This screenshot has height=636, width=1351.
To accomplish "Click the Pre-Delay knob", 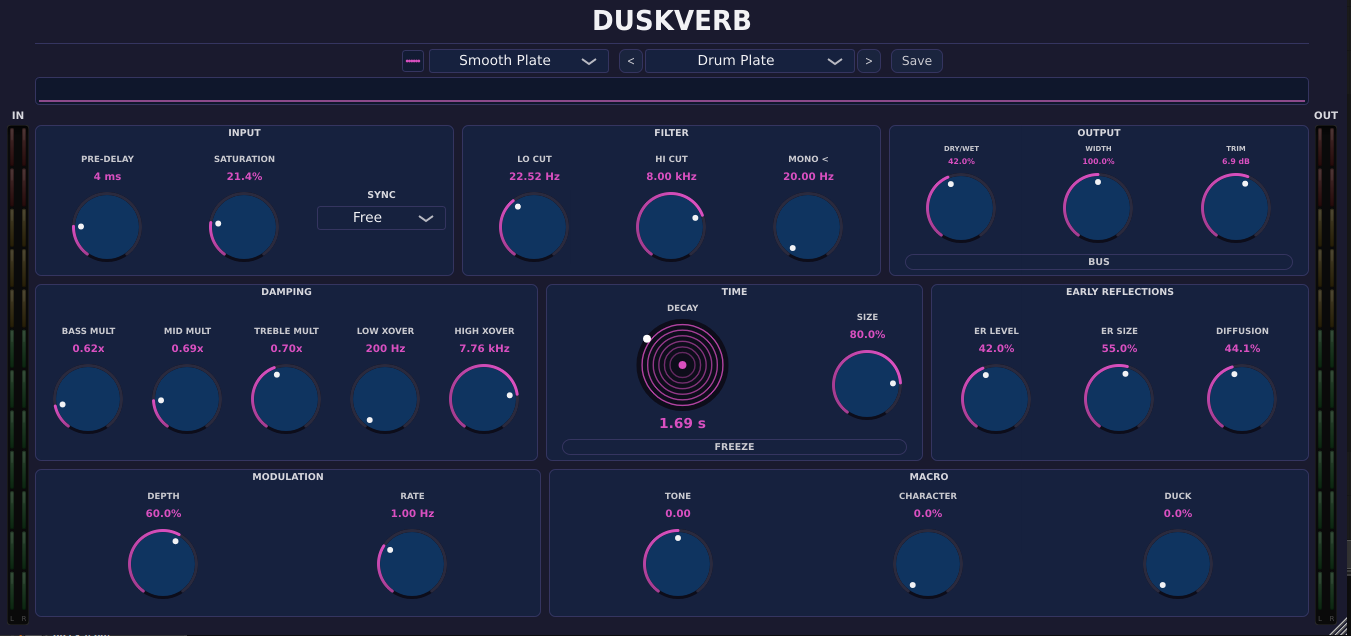I will [x=107, y=227].
